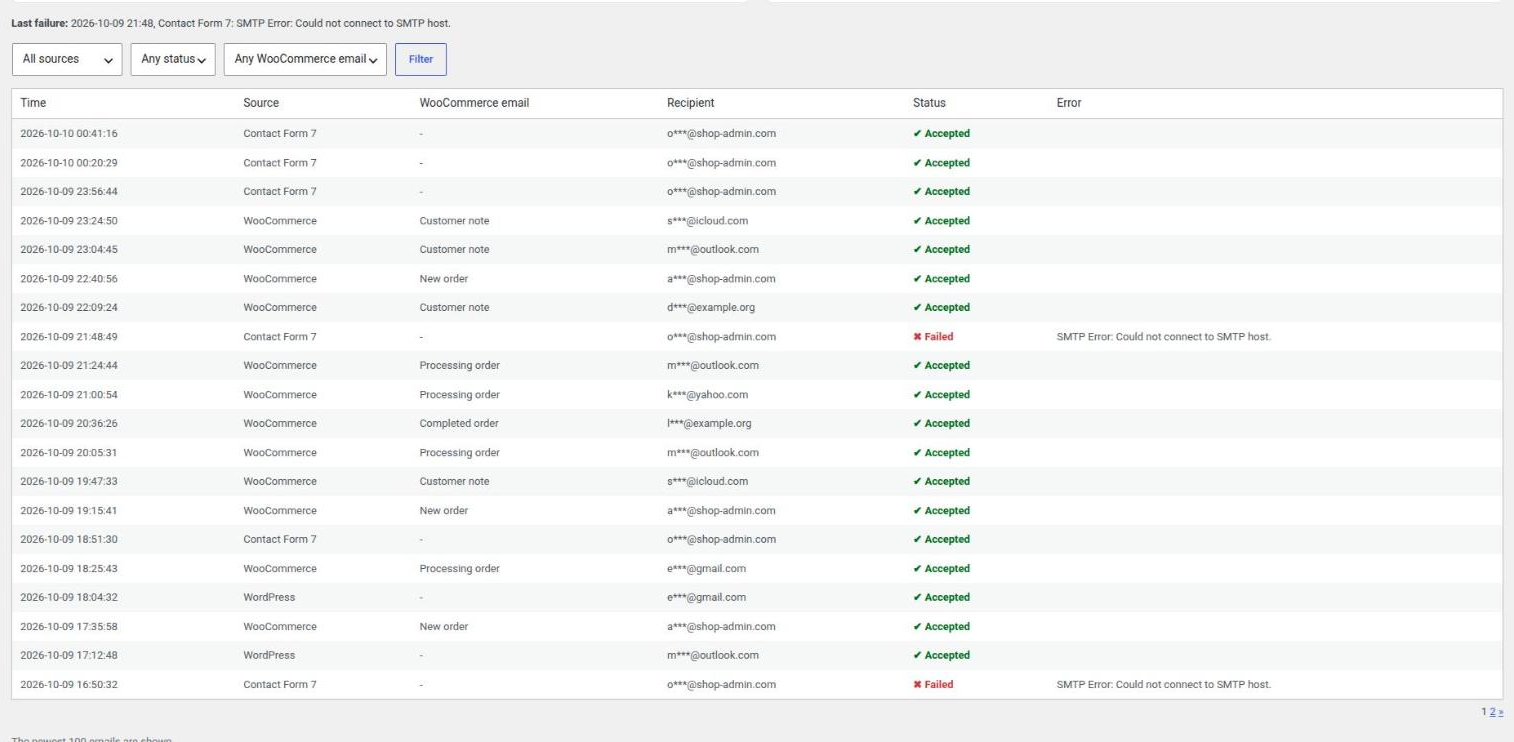Click the Error column header
1514x742 pixels.
click(1069, 103)
